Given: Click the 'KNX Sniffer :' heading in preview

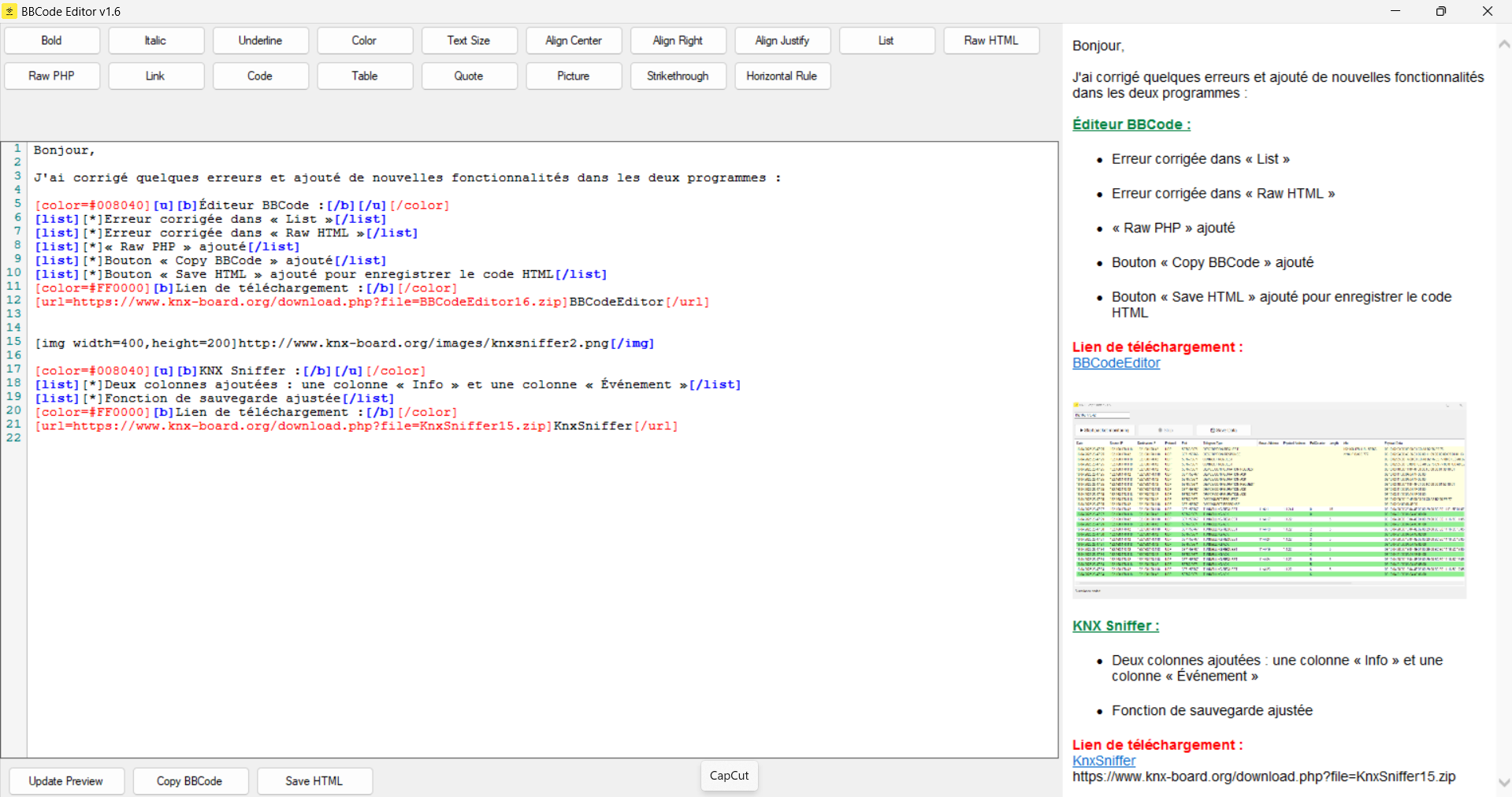Looking at the screenshot, I should tap(1116, 626).
